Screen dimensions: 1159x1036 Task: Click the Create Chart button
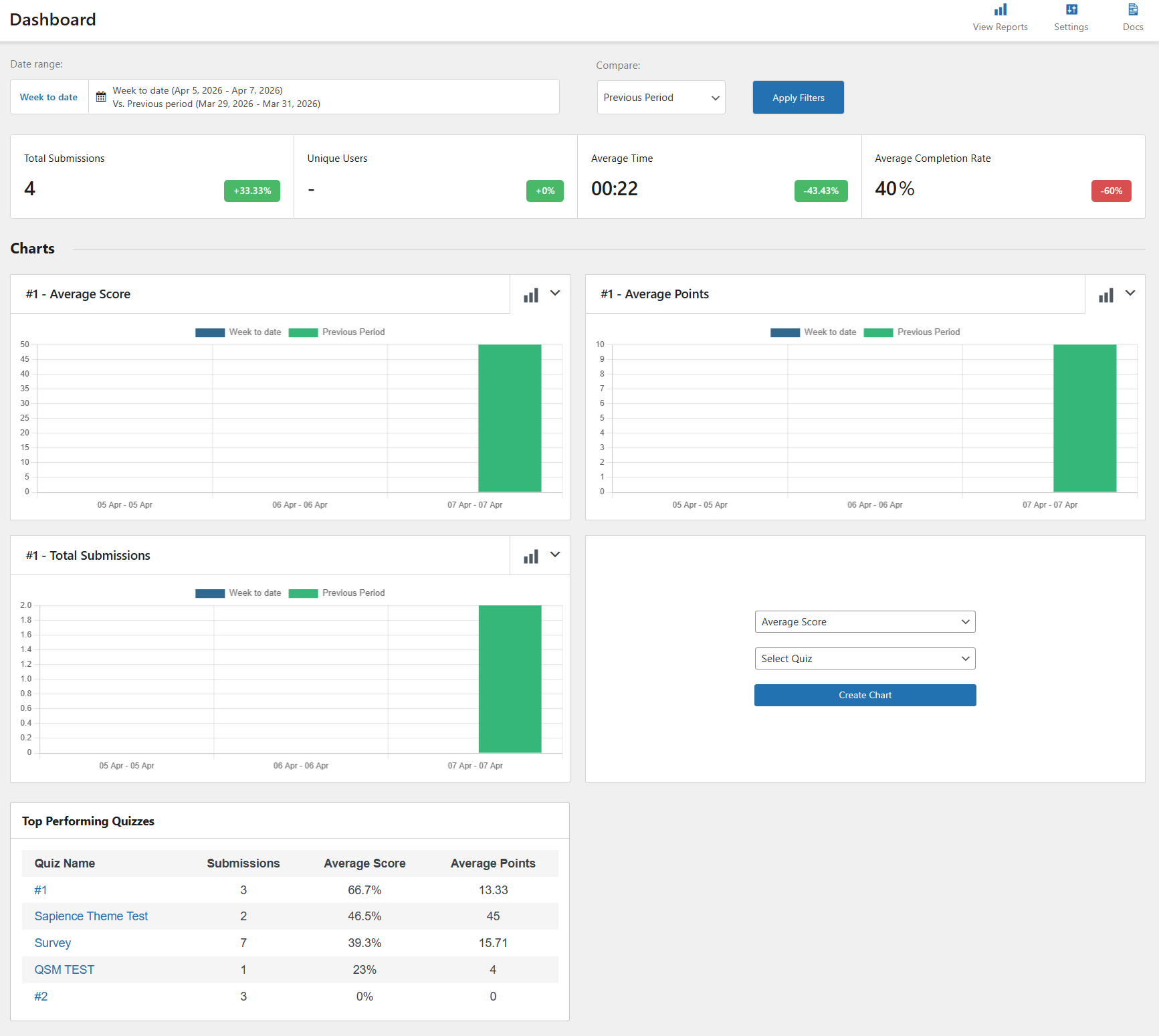865,695
